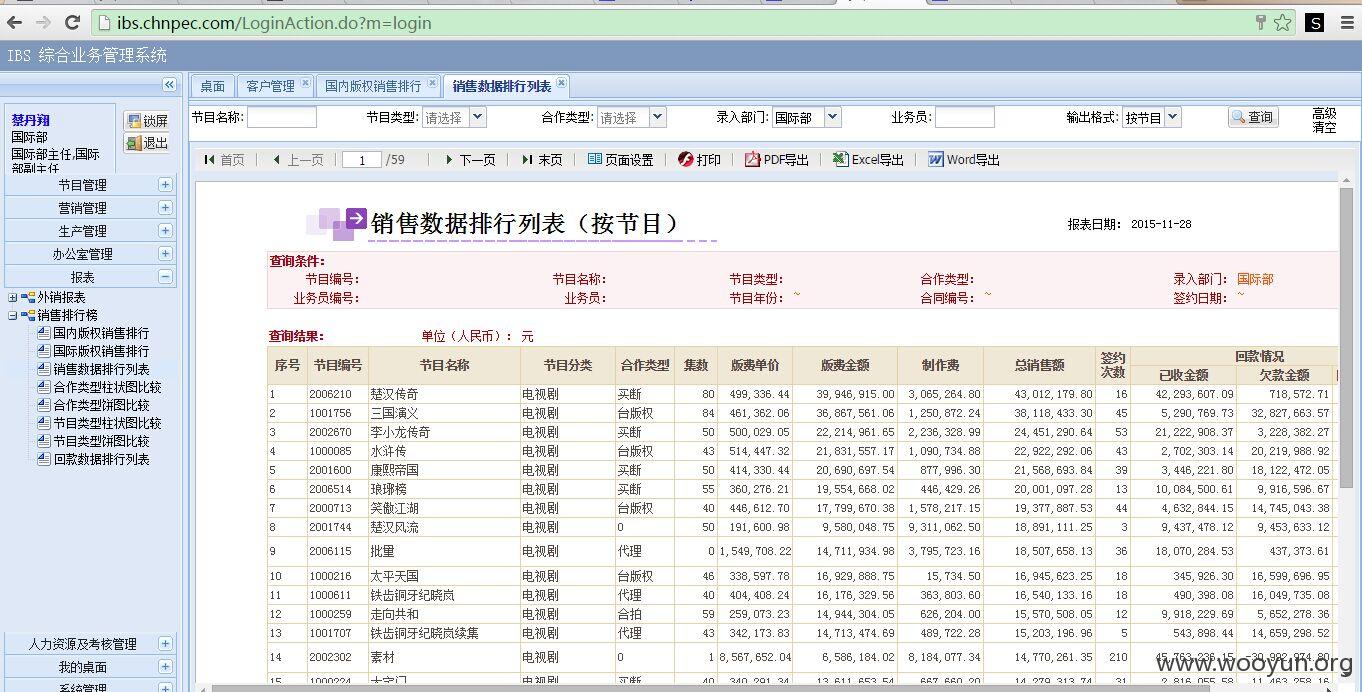
Task: Switch to the 客户管理 tab
Action: click(270, 86)
